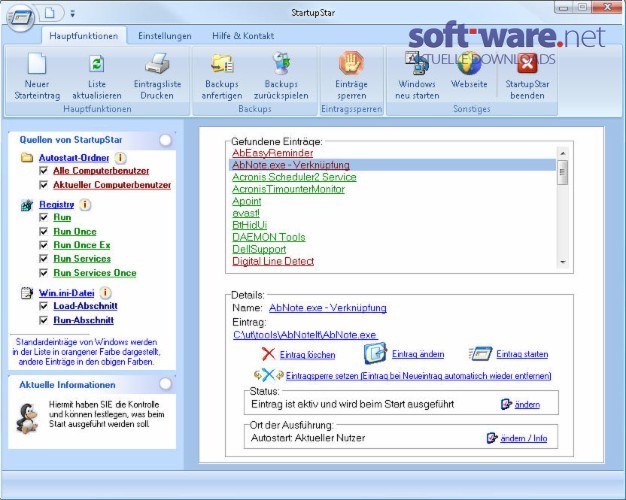
Task: Click the Win.ini-Datei heading link
Action: click(66, 293)
